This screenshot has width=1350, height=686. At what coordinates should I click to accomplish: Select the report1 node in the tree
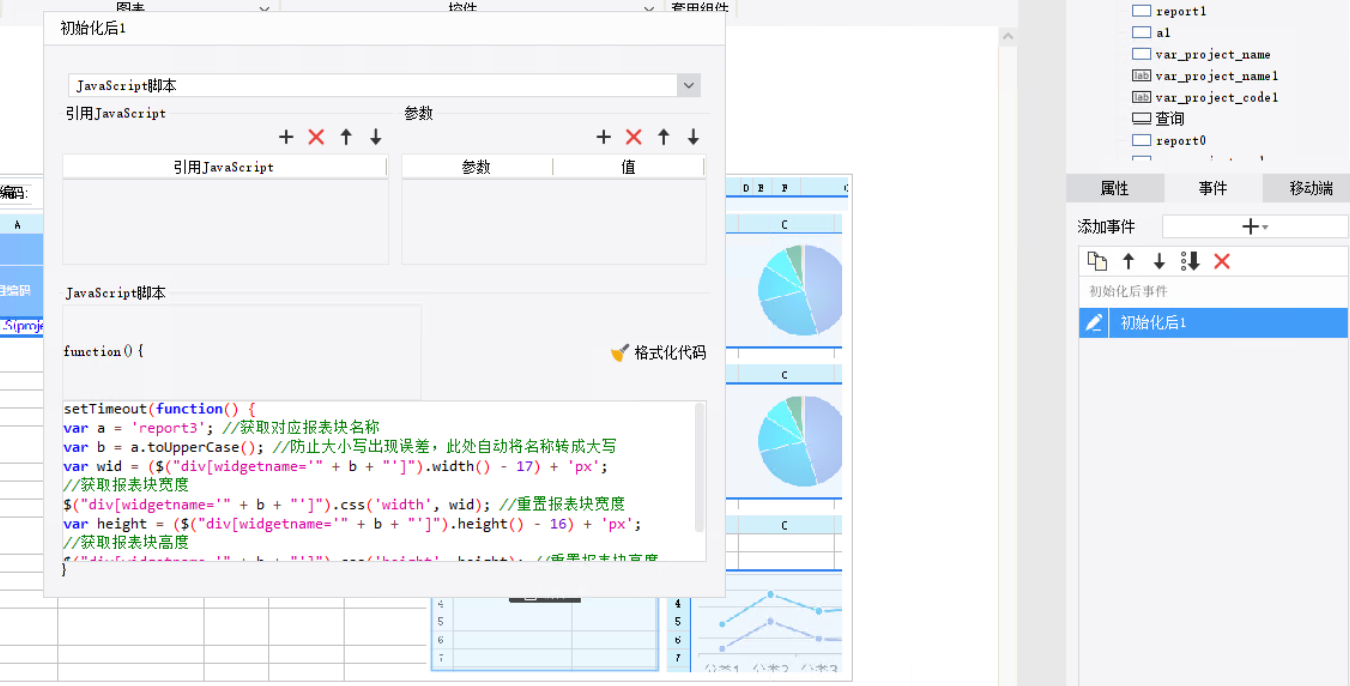[1181, 11]
